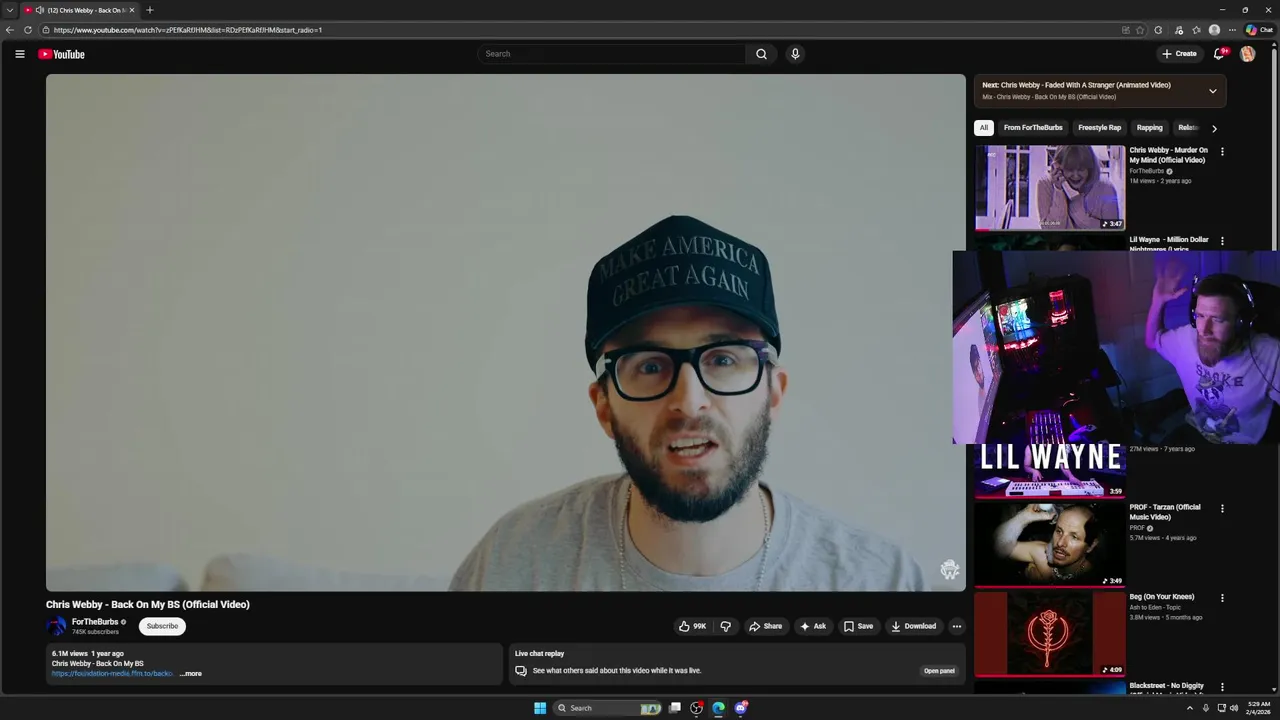Open options for Beg (On Your Knees)

tap(1222, 598)
